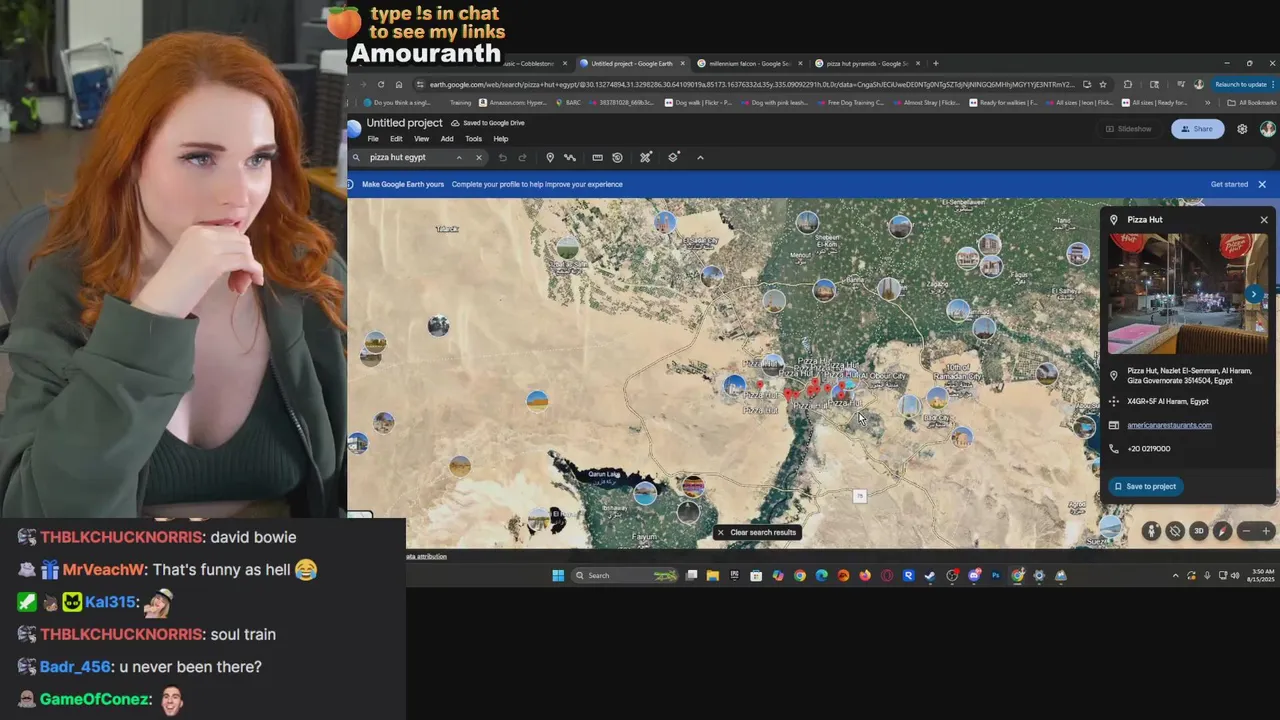Zoom out with the minus button
Viewport: 1280px width, 720px height.
pyautogui.click(x=1245, y=531)
